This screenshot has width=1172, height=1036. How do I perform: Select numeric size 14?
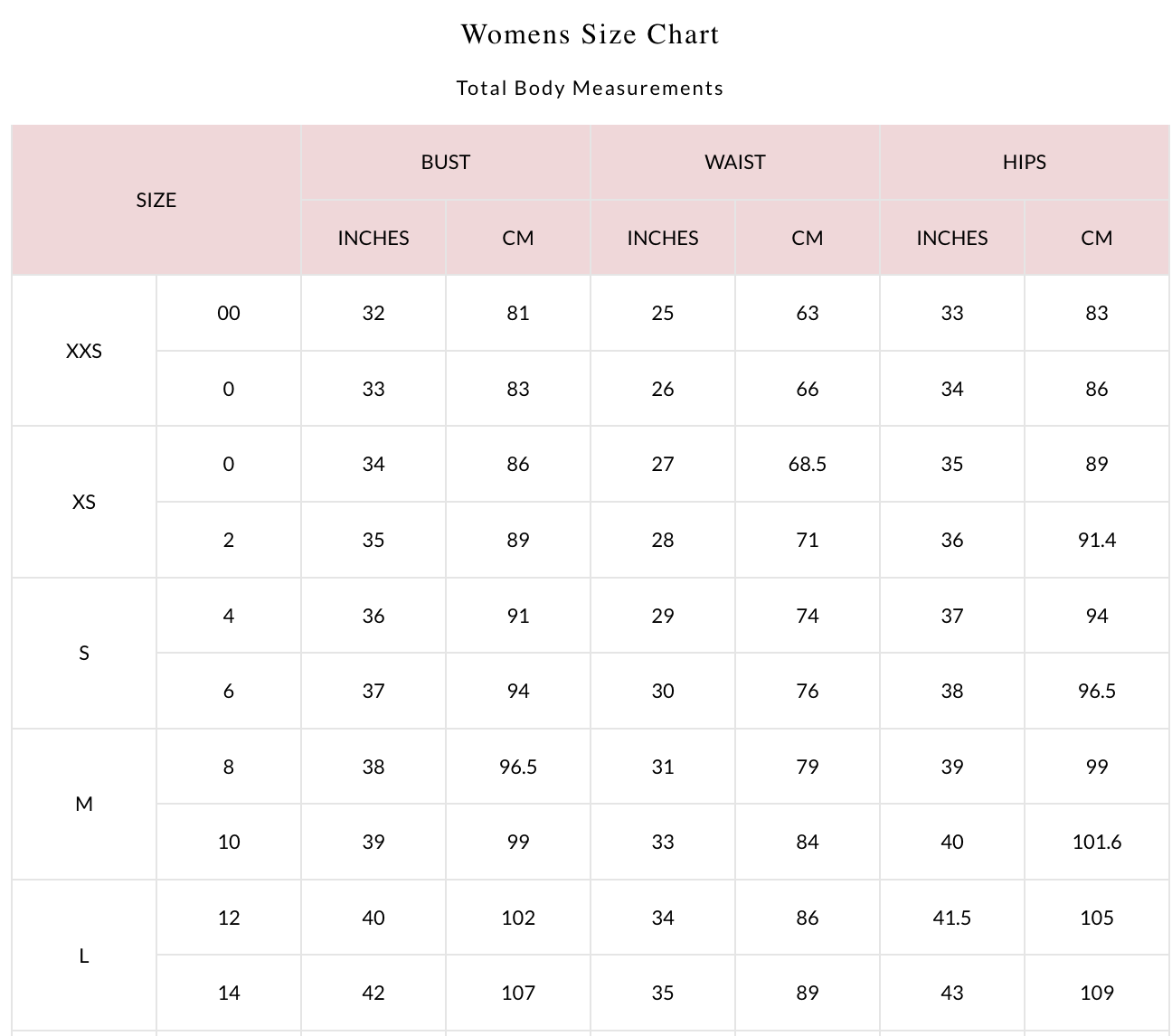tap(229, 993)
